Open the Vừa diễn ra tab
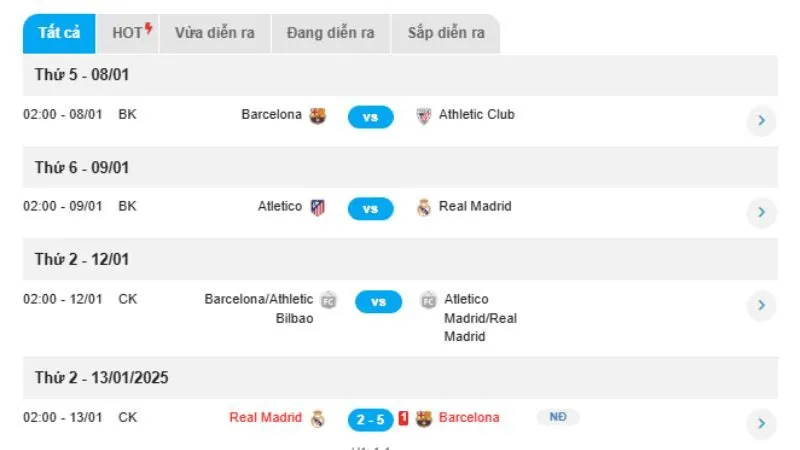800x450 pixels. point(214,33)
